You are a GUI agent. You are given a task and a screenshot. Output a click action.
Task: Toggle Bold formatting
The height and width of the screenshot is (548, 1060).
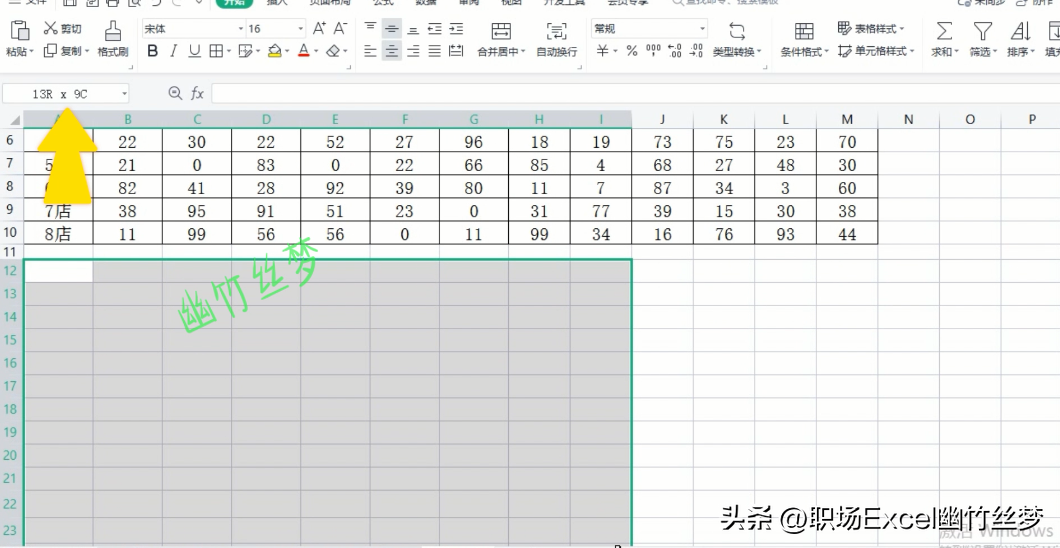153,51
